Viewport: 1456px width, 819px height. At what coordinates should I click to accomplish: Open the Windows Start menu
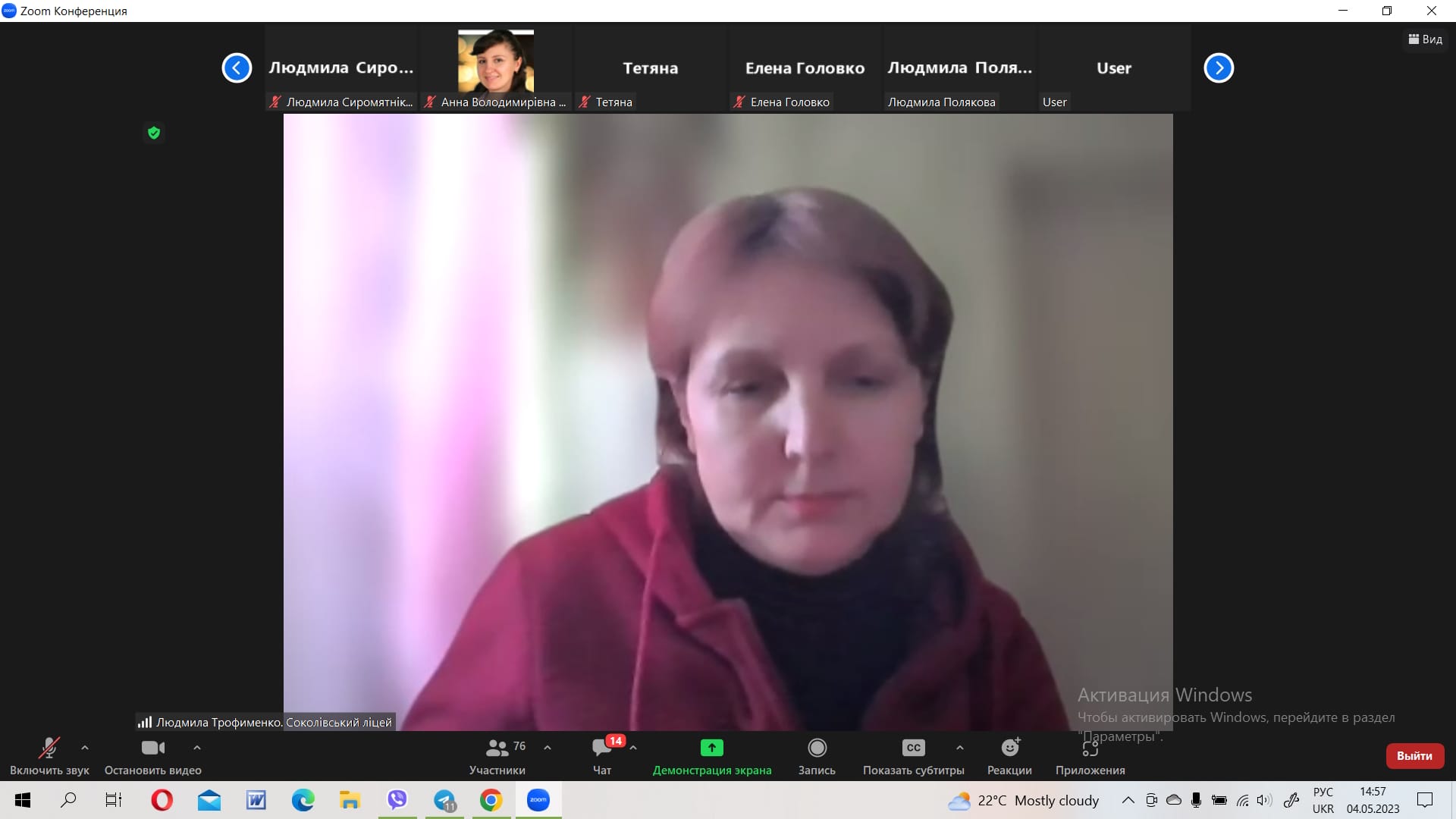[23, 800]
